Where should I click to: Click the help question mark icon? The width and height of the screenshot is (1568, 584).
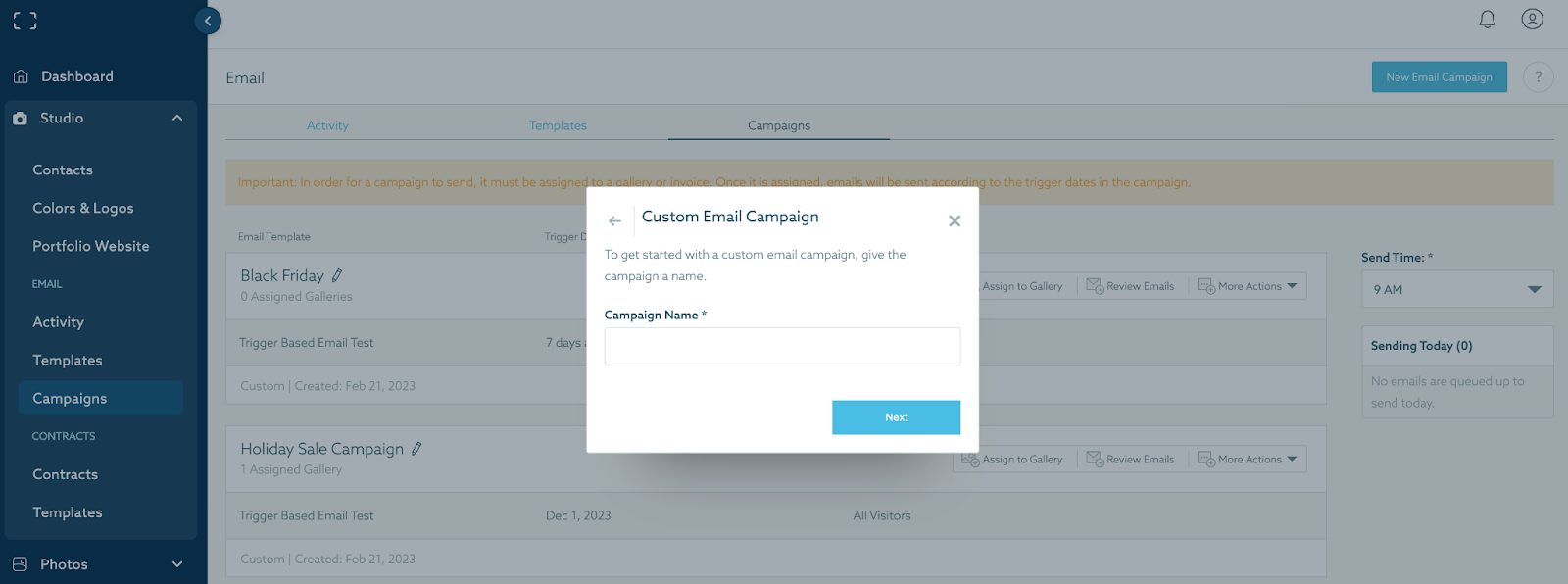[x=1538, y=77]
